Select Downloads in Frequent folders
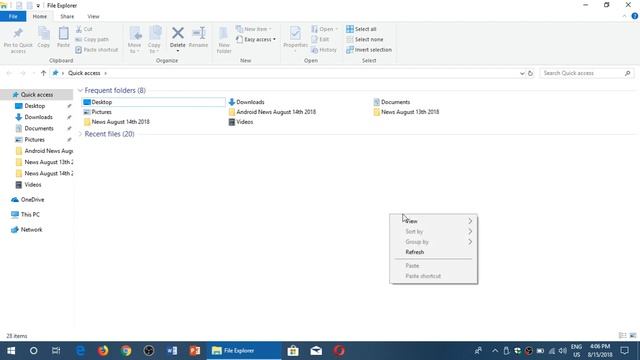 pyautogui.click(x=247, y=102)
